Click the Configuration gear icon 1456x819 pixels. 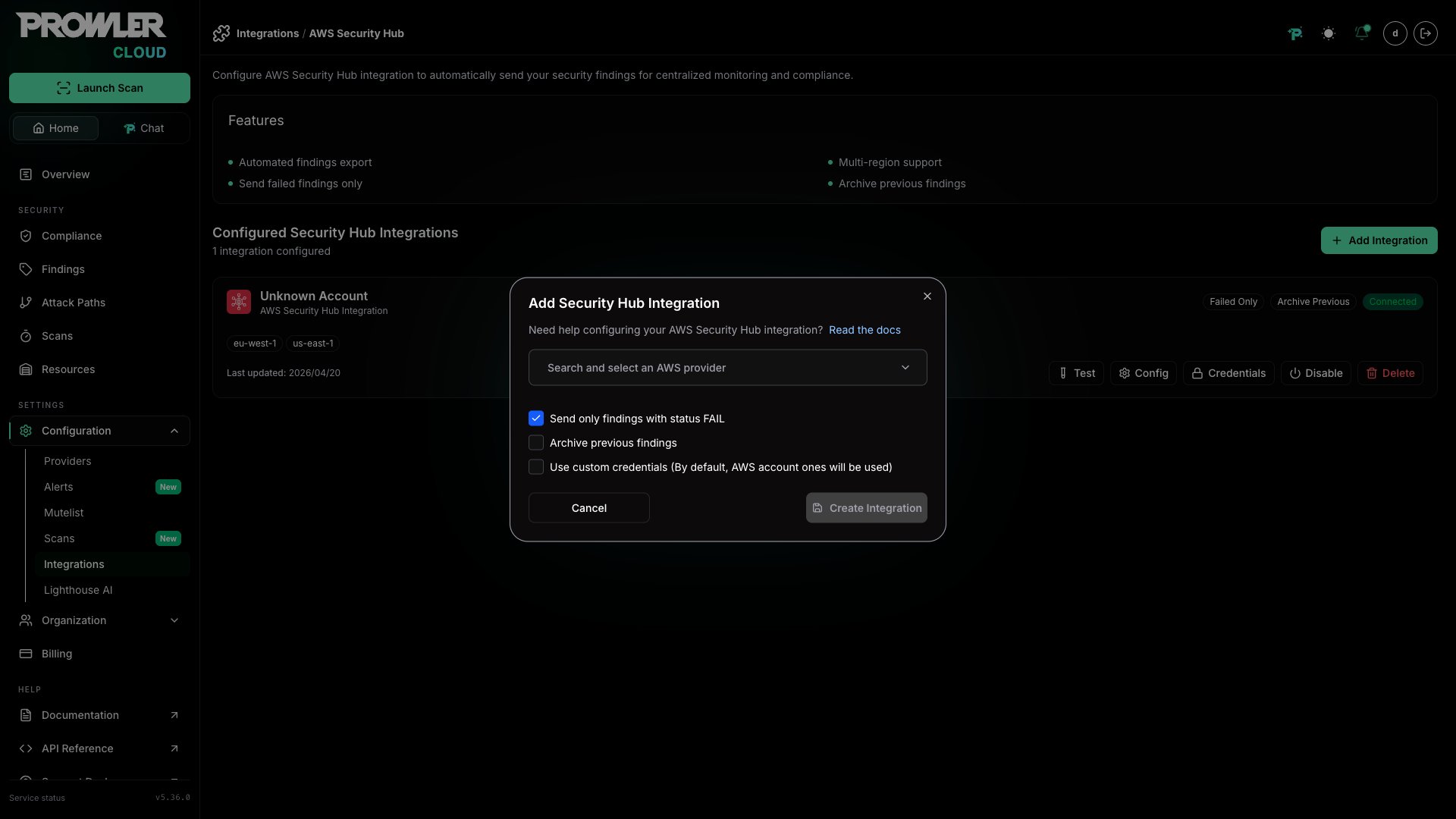[x=26, y=431]
